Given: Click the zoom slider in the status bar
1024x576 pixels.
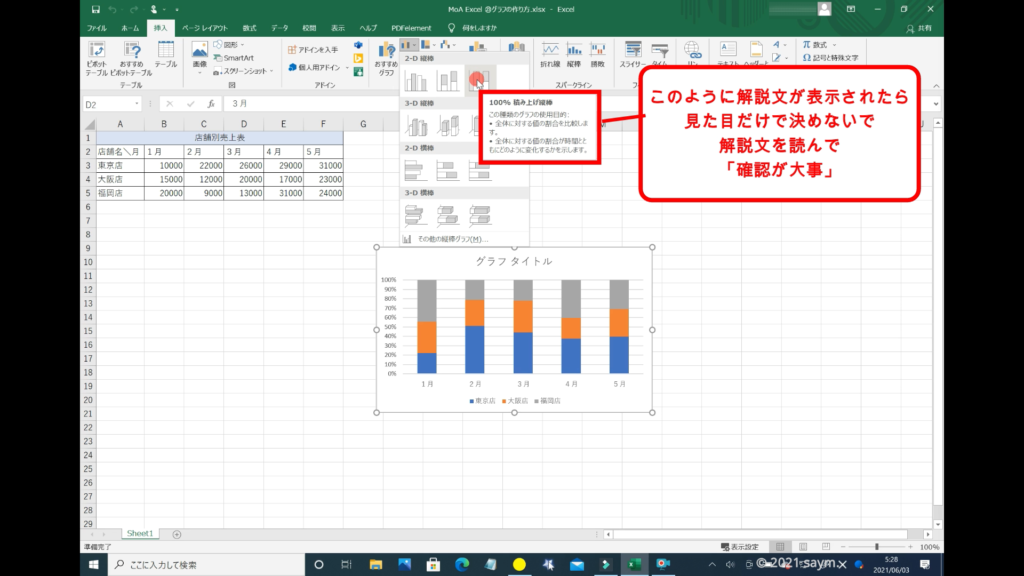Looking at the screenshot, I should (877, 547).
